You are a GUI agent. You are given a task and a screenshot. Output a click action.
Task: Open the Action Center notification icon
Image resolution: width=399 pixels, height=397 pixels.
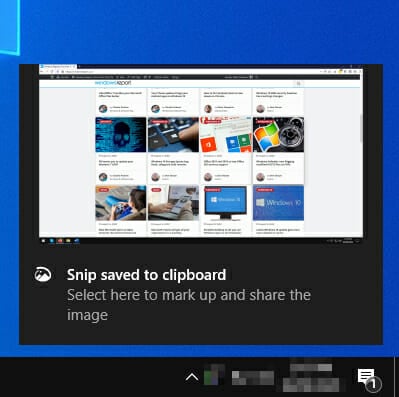coord(369,379)
